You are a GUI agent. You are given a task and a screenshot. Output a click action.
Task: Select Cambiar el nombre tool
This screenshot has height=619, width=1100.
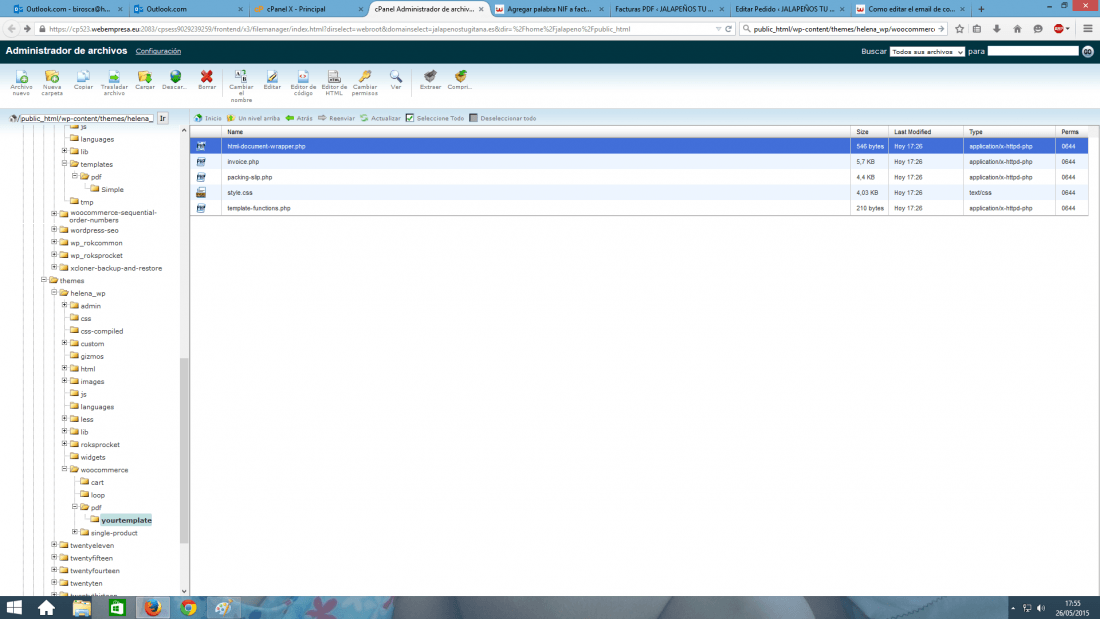(x=241, y=86)
